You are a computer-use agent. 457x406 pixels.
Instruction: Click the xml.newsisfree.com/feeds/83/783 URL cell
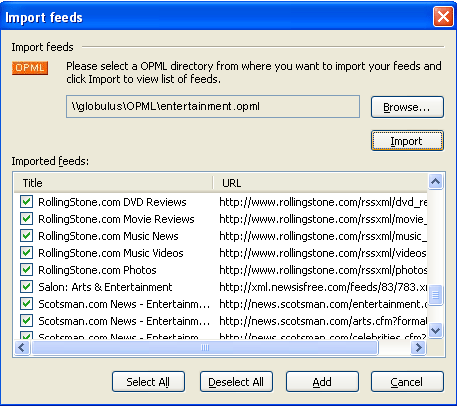click(323, 287)
